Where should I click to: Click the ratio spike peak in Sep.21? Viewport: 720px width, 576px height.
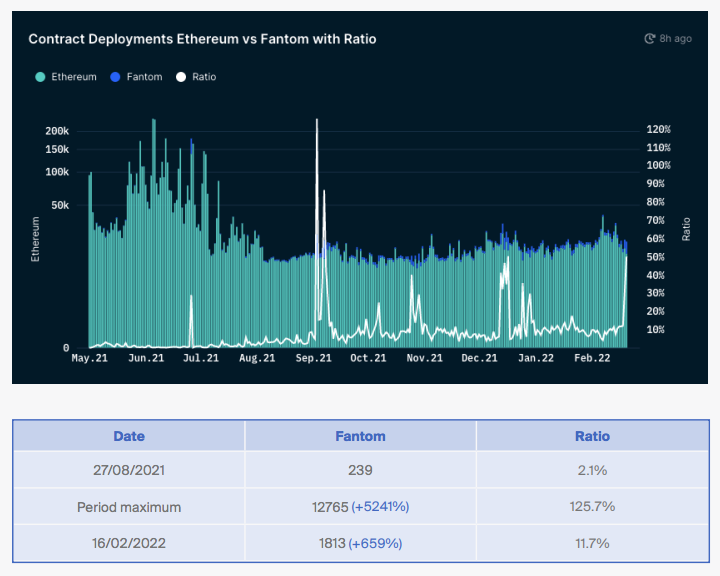tap(317, 120)
